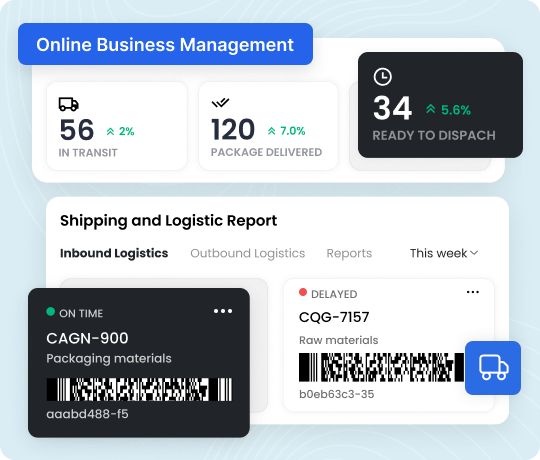
Task: Open the Ready to Dispach dark card
Action: pyautogui.click(x=440, y=105)
